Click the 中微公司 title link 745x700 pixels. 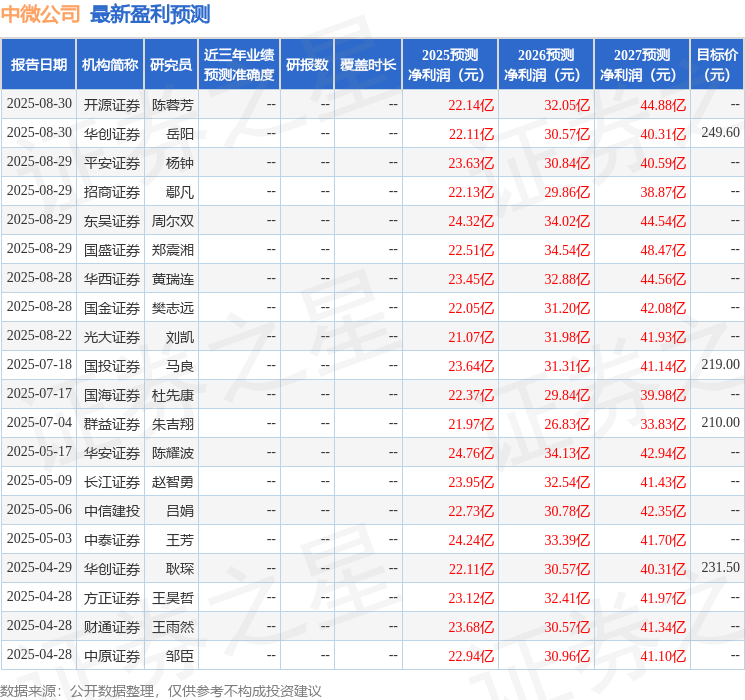[41, 14]
